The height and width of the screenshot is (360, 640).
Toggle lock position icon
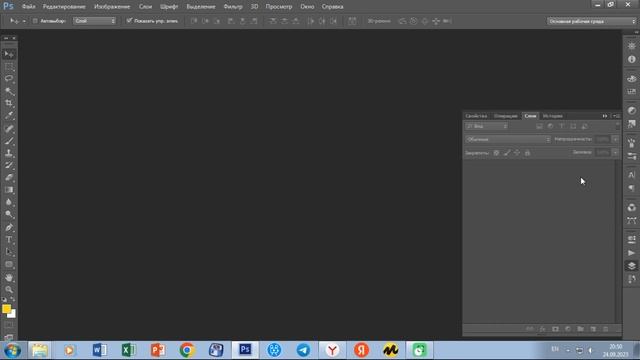tap(517, 153)
